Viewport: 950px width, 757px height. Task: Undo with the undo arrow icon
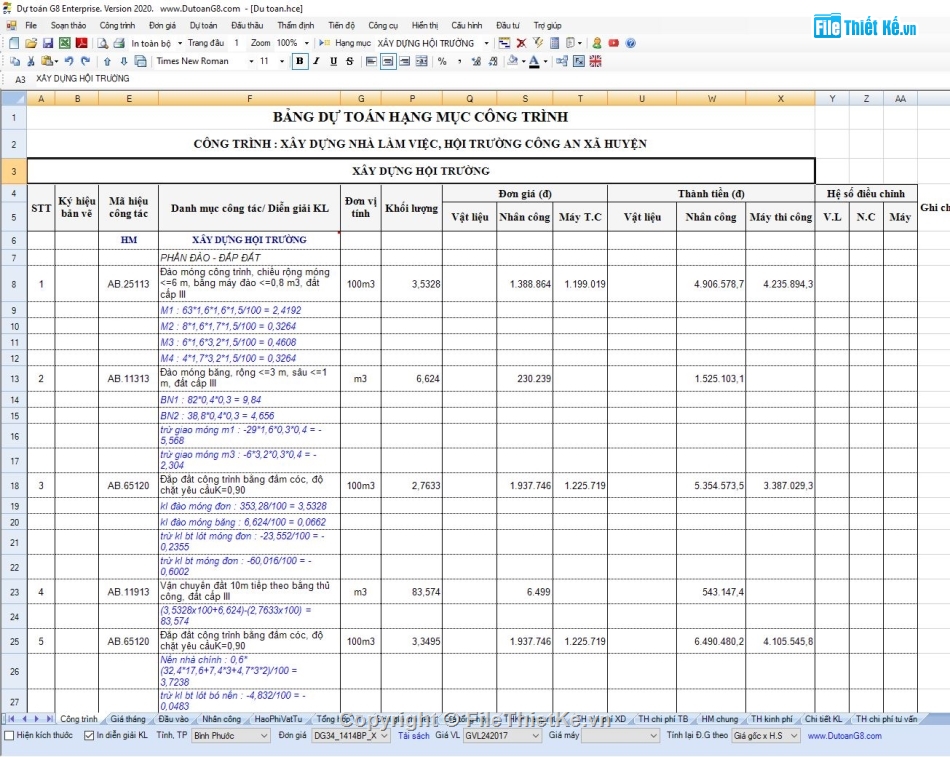pos(68,61)
